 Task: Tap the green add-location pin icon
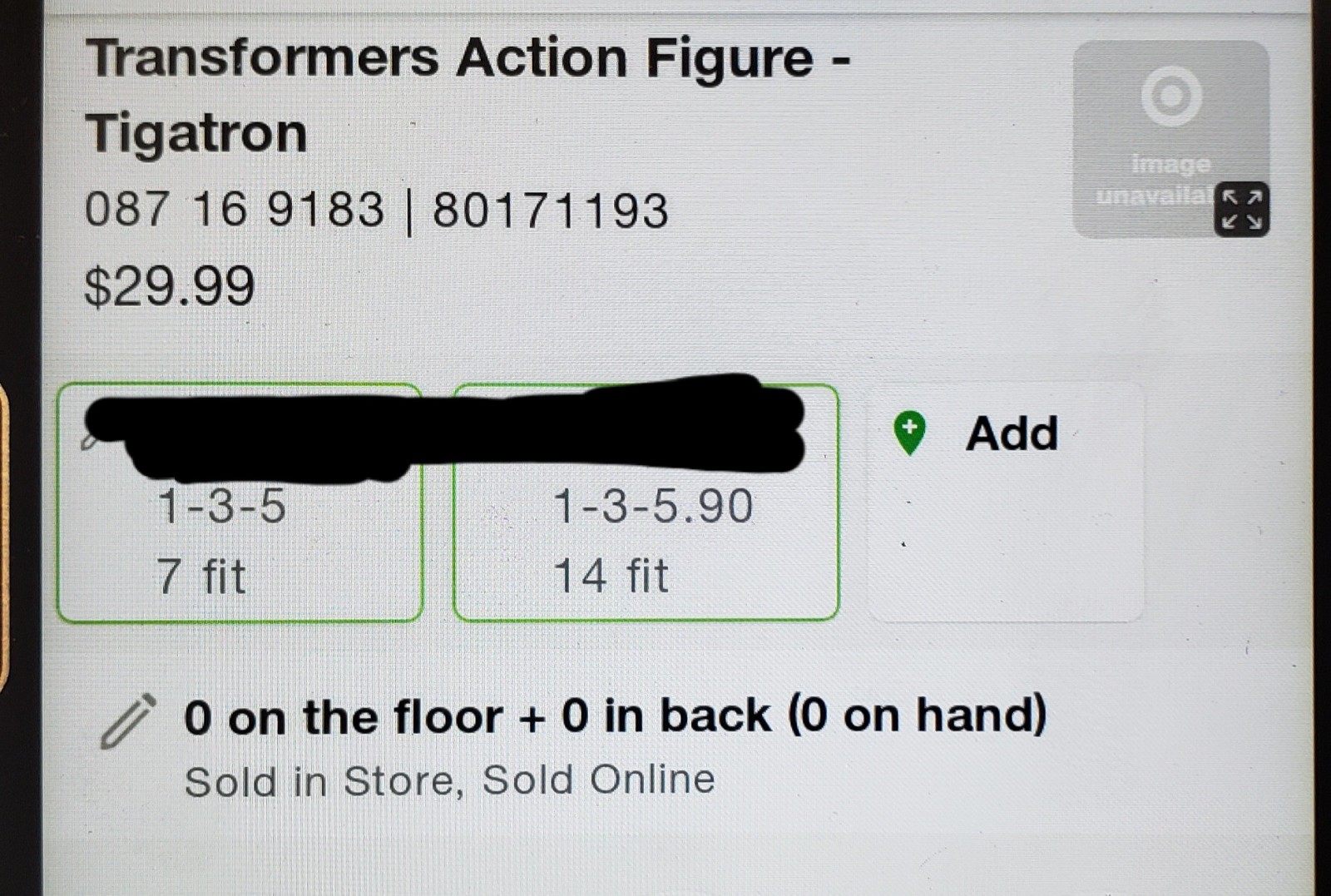(909, 433)
